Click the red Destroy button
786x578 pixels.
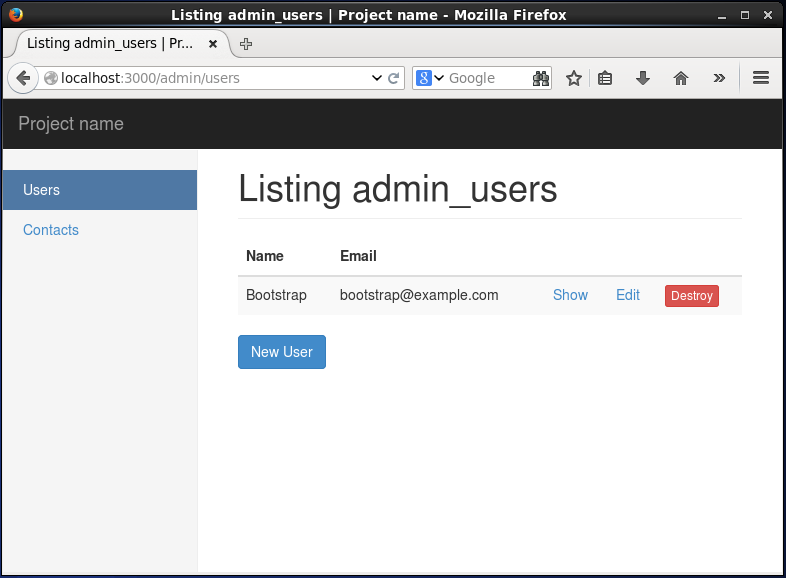[692, 296]
